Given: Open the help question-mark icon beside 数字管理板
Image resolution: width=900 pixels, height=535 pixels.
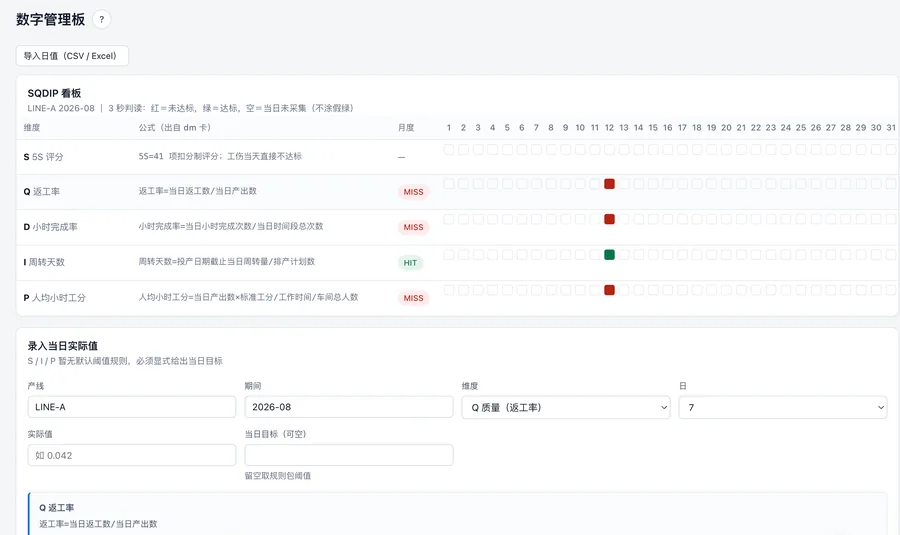Looking at the screenshot, I should (102, 20).
